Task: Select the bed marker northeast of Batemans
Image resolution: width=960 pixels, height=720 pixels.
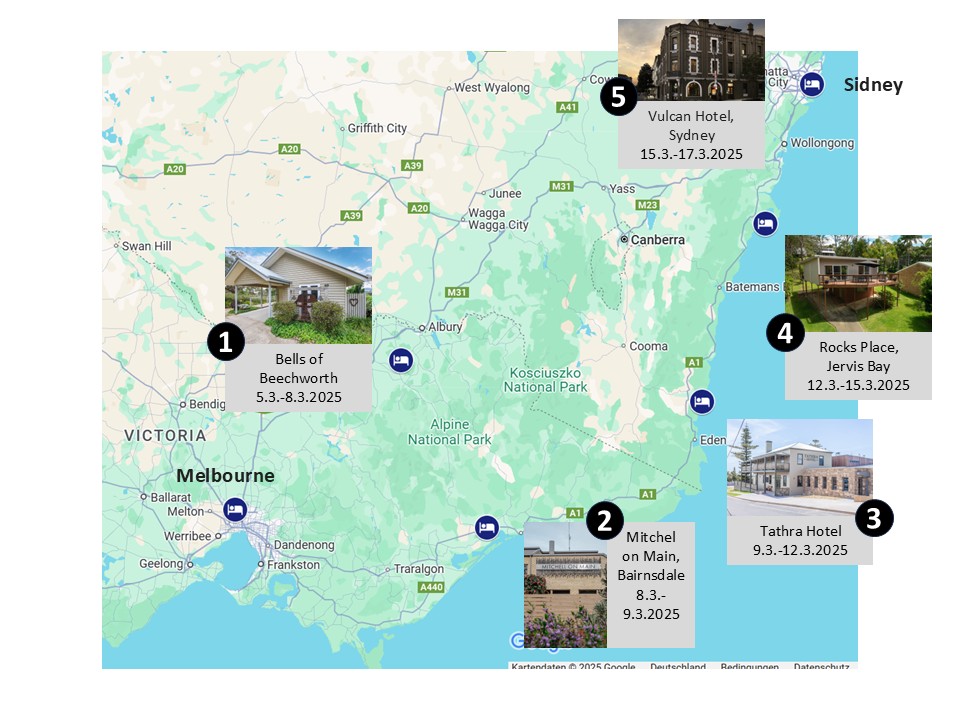Action: pos(766,223)
